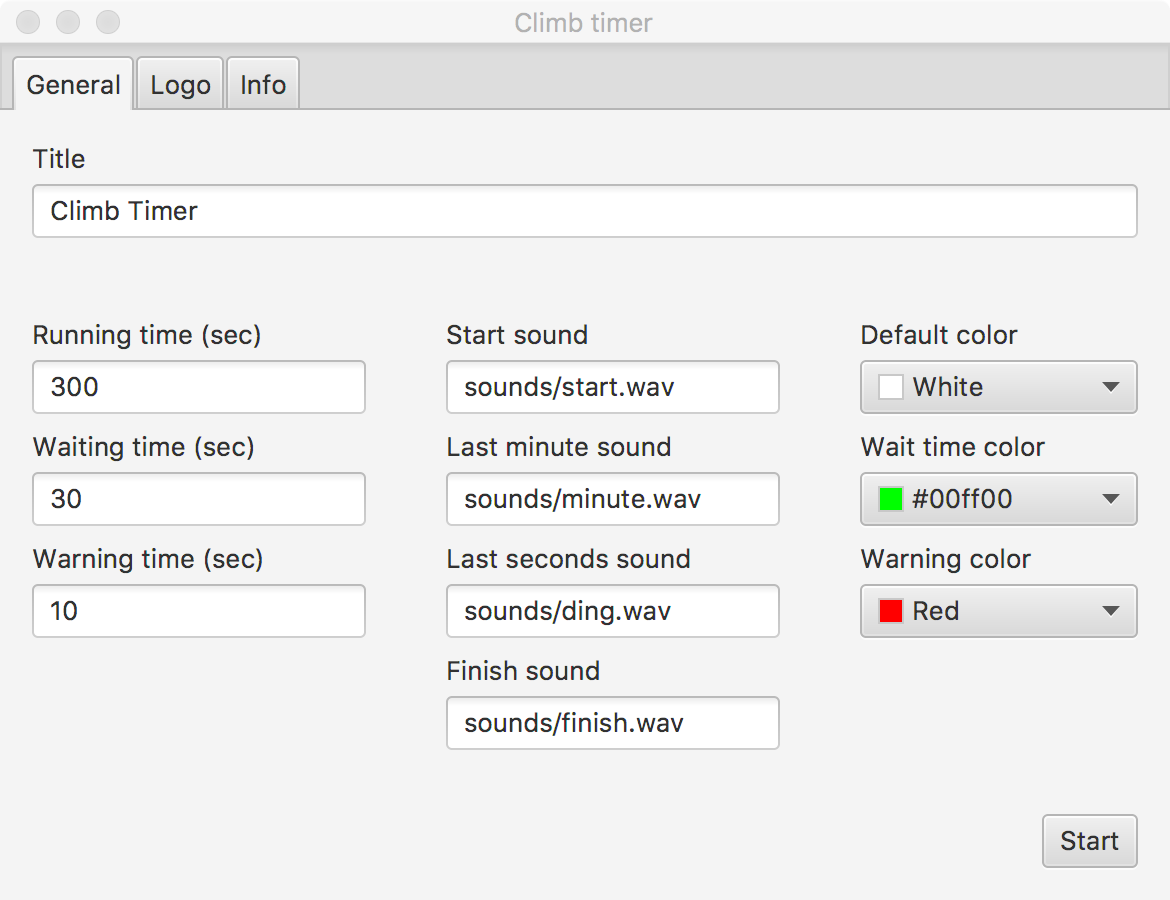The width and height of the screenshot is (1170, 900).
Task: Open the Wait time color dropdown arrow
Action: pyautogui.click(x=1110, y=499)
